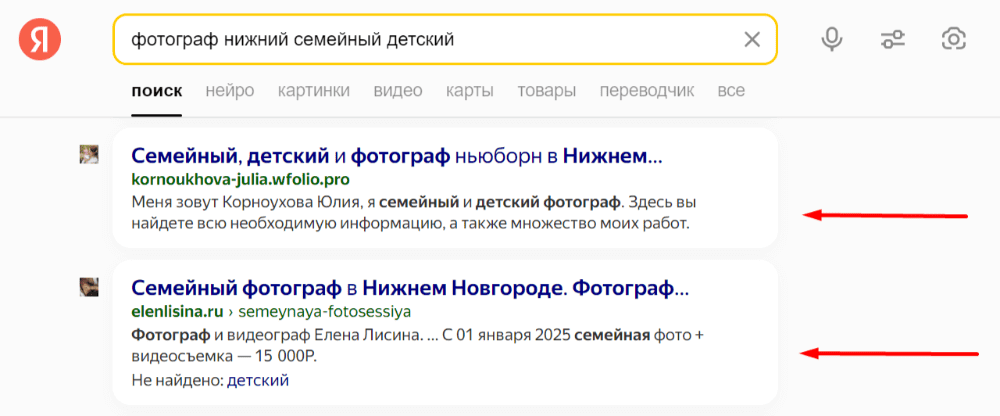Visit the elenlisina.ru domain link
The height and width of the screenshot is (416, 1000).
(x=177, y=313)
